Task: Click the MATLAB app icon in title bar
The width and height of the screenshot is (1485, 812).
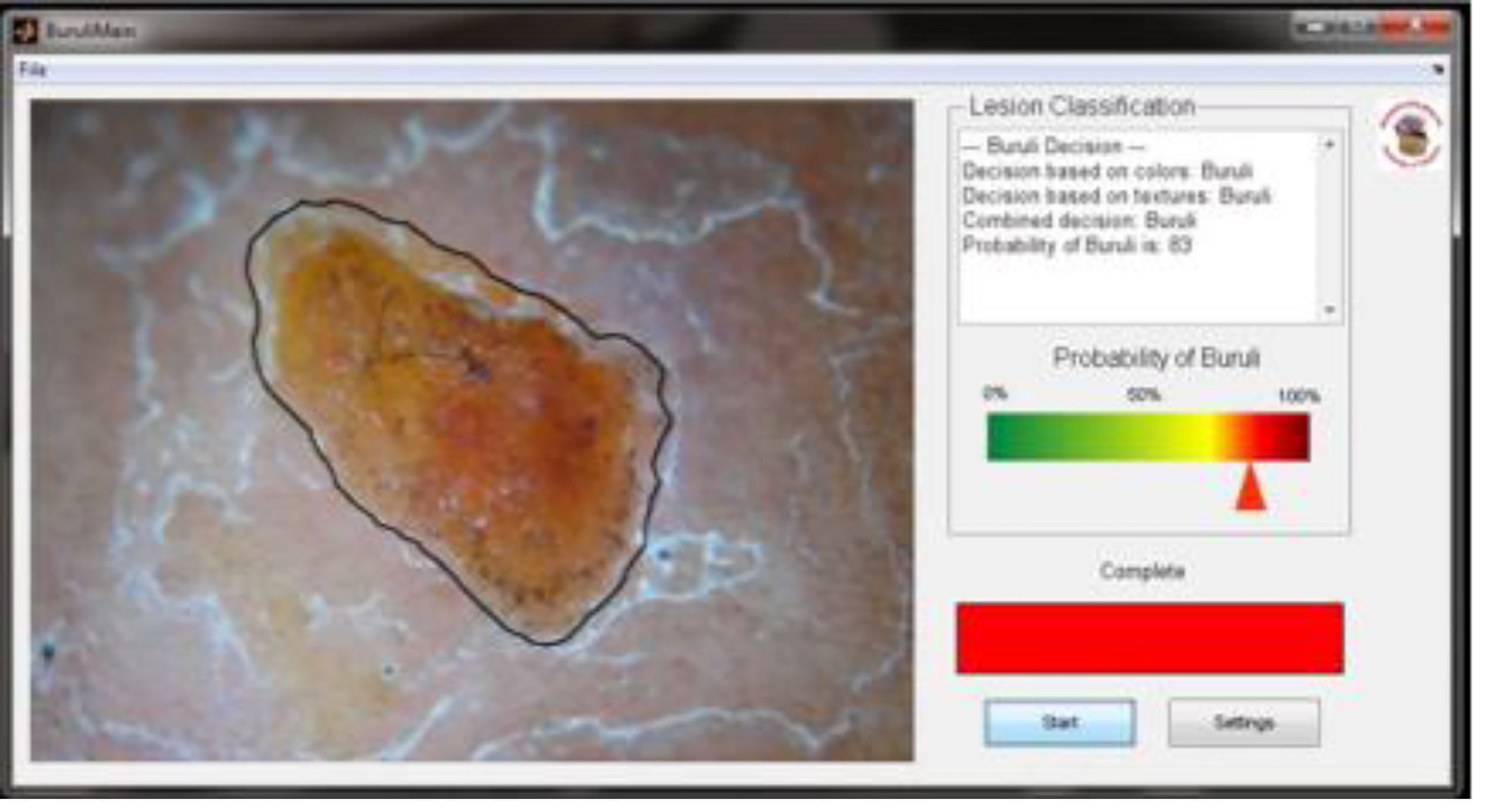Action: 26,31
